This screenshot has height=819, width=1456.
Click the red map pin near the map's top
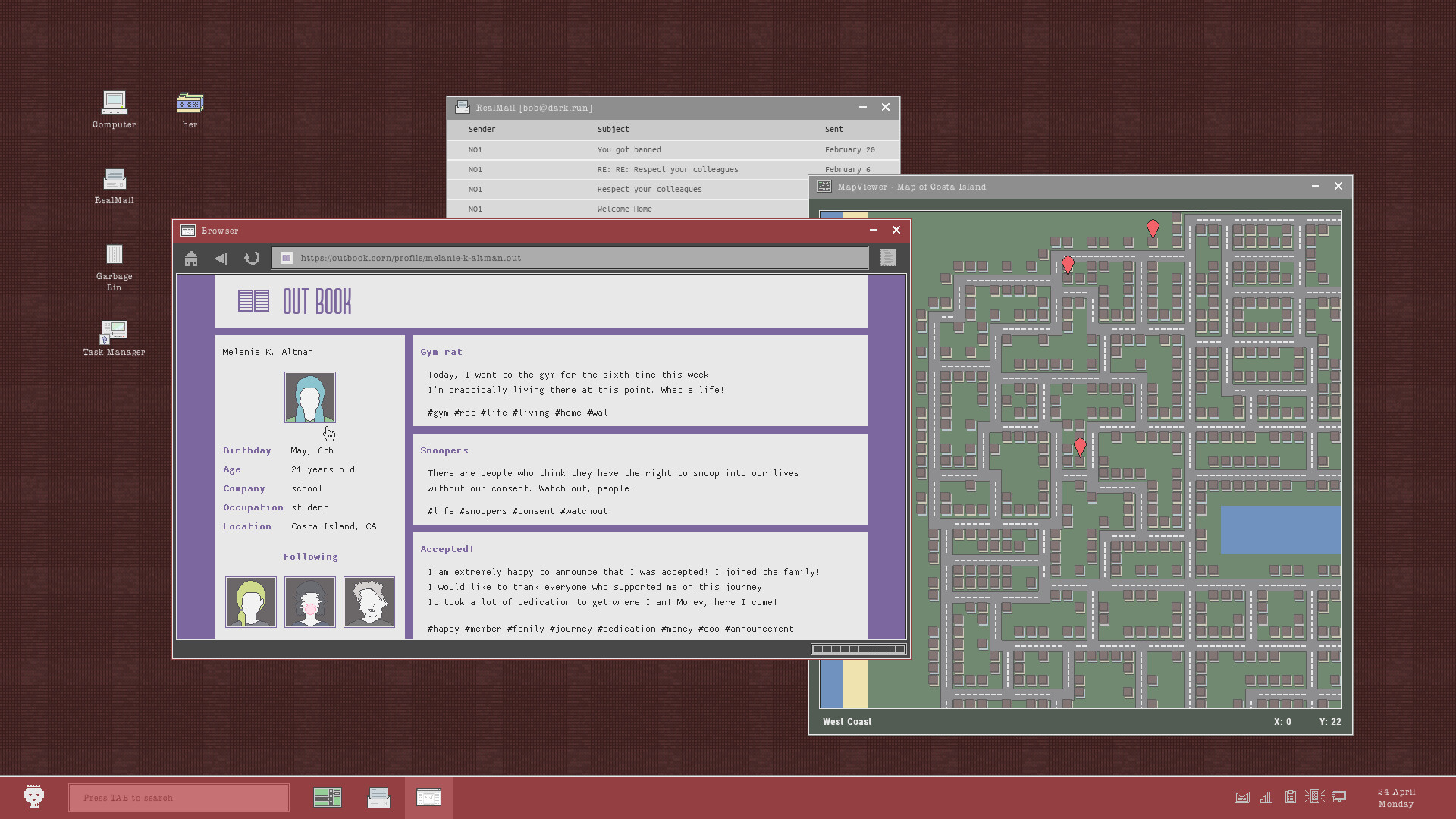pyautogui.click(x=1153, y=228)
